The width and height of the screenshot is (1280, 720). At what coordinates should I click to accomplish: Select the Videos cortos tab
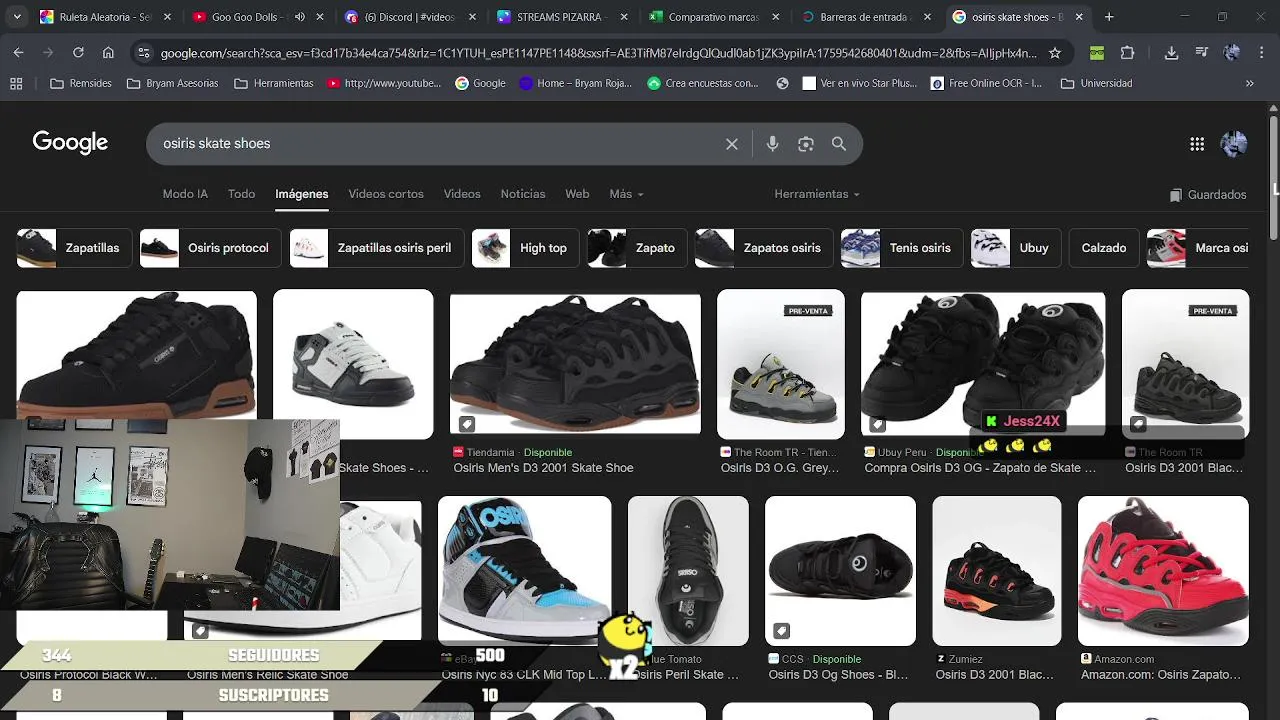(386, 194)
